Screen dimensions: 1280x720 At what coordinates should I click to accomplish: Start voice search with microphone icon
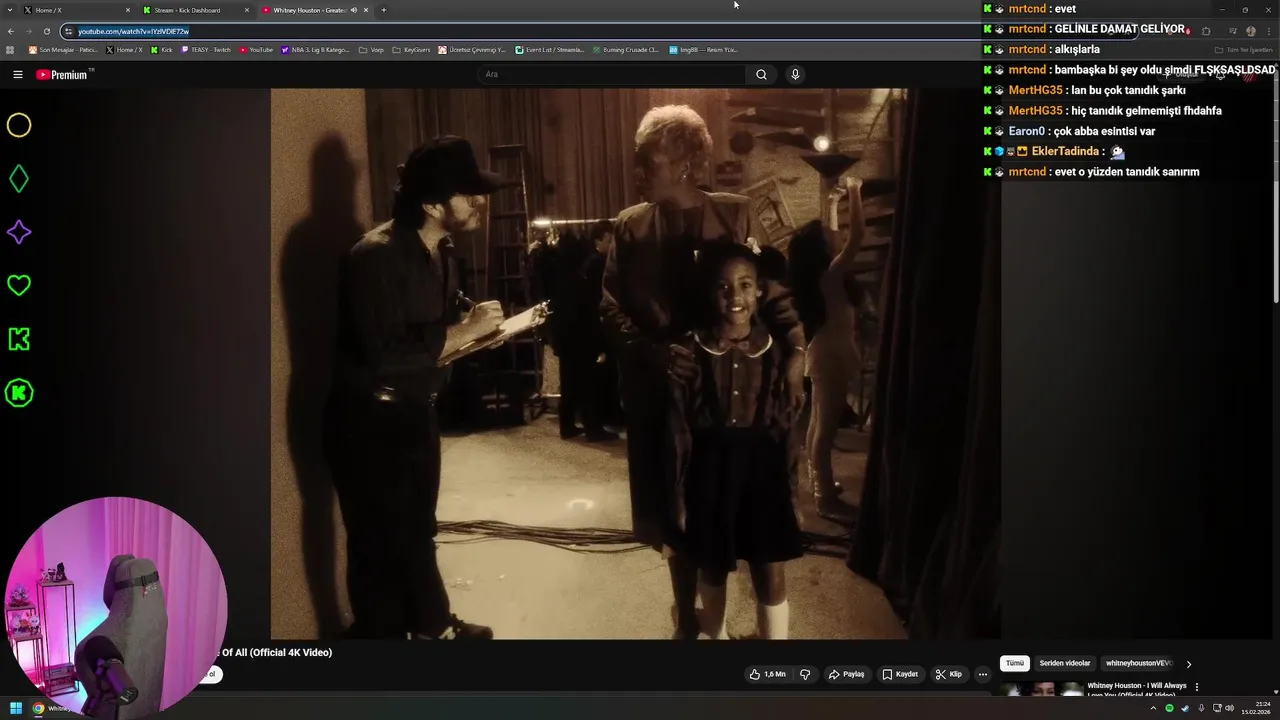point(795,74)
